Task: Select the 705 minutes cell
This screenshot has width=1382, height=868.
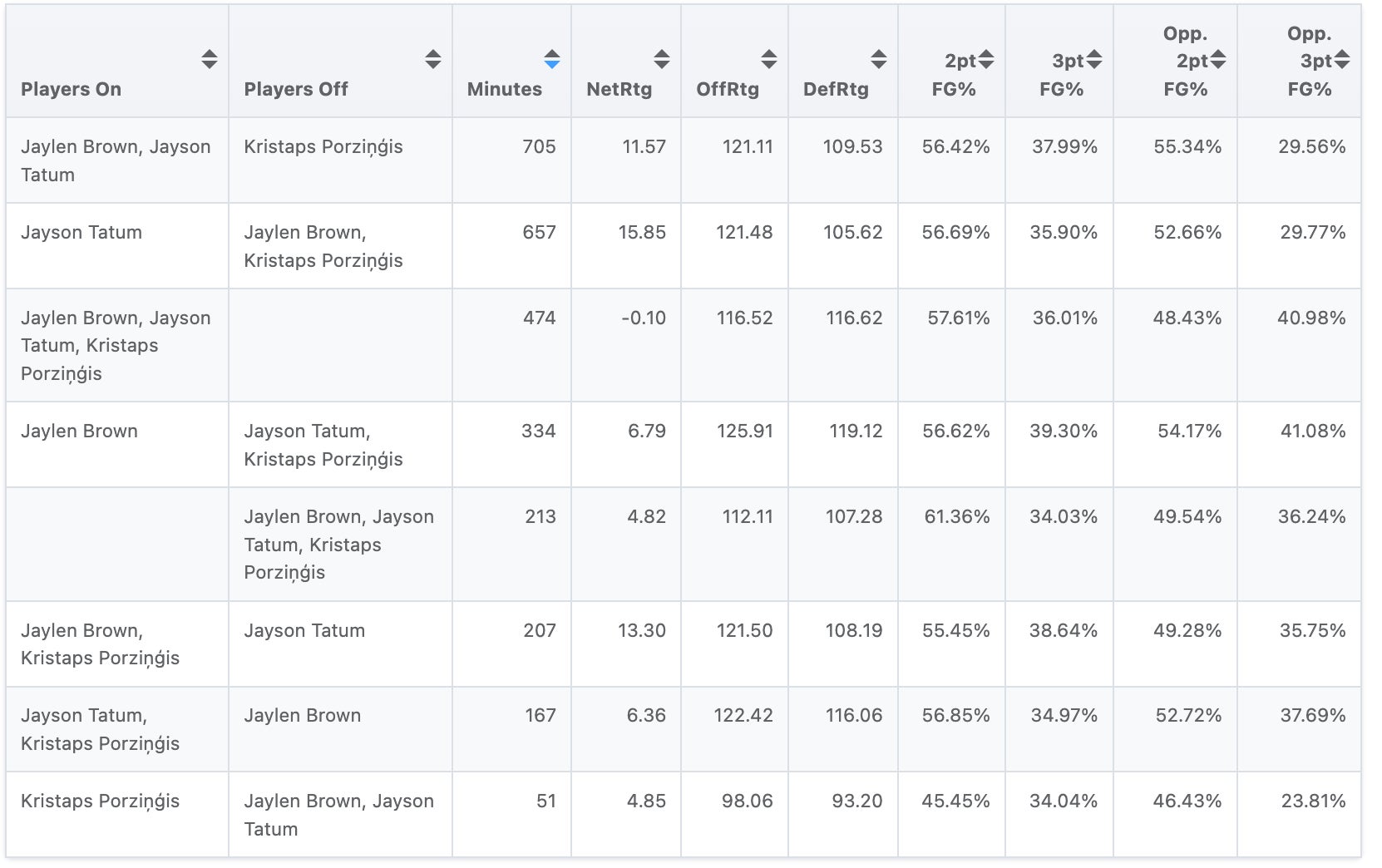Action: (539, 146)
